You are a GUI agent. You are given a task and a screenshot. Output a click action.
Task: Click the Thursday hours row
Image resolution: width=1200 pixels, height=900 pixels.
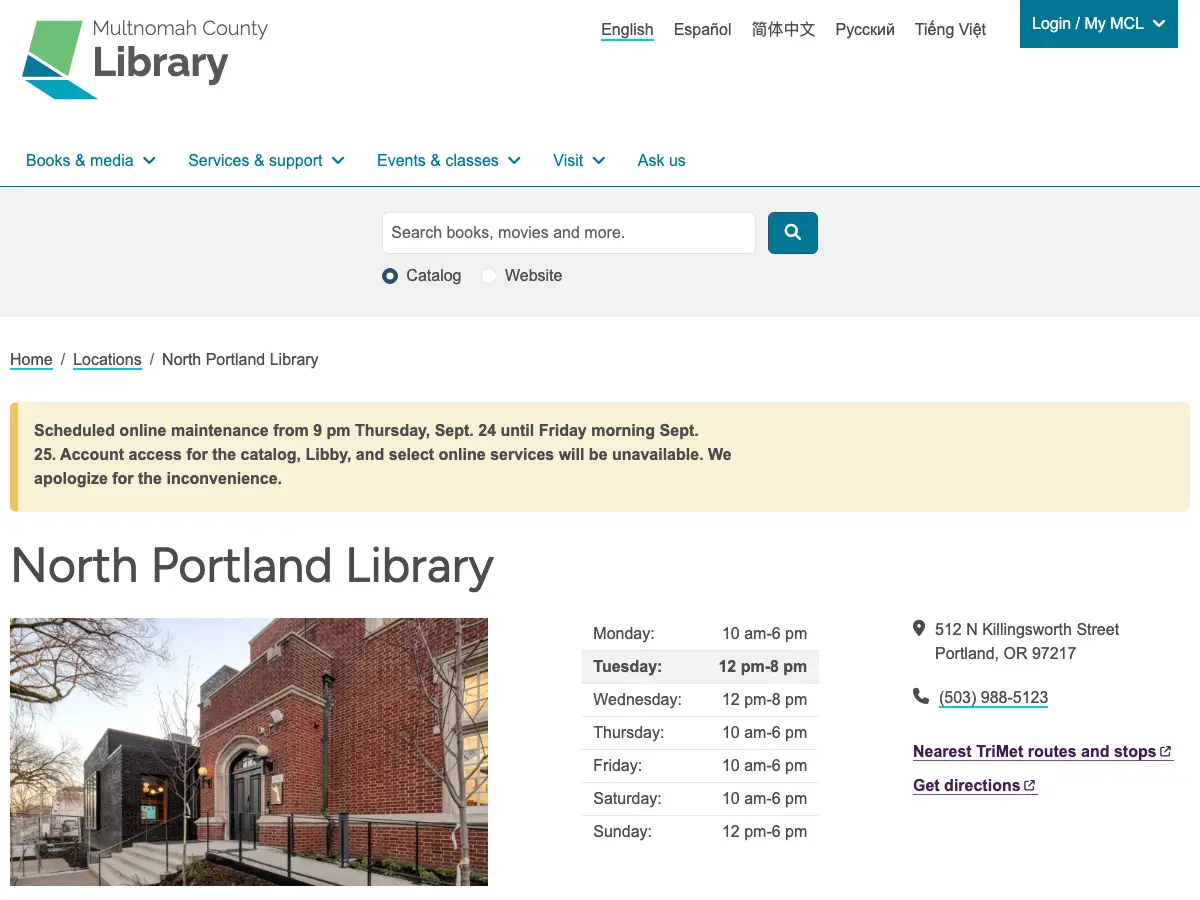point(700,732)
